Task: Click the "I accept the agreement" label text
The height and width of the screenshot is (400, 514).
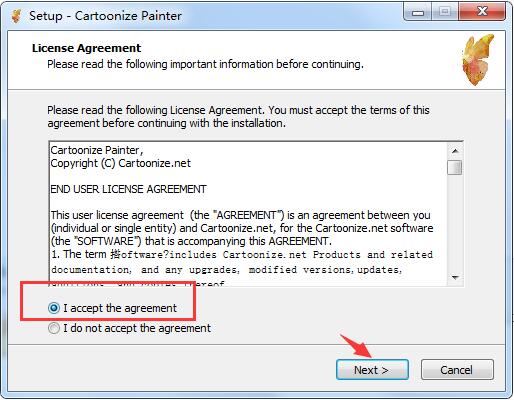Action: (x=120, y=308)
